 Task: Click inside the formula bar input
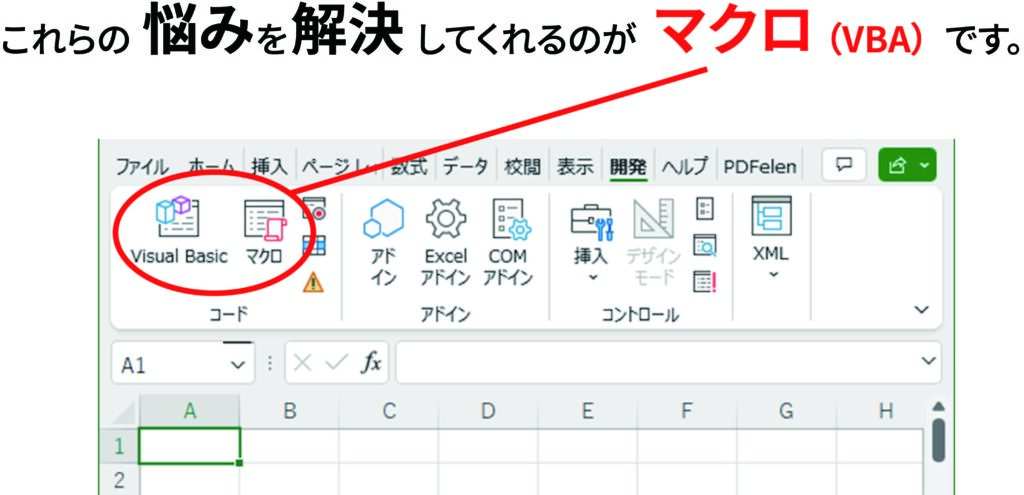tap(650, 364)
